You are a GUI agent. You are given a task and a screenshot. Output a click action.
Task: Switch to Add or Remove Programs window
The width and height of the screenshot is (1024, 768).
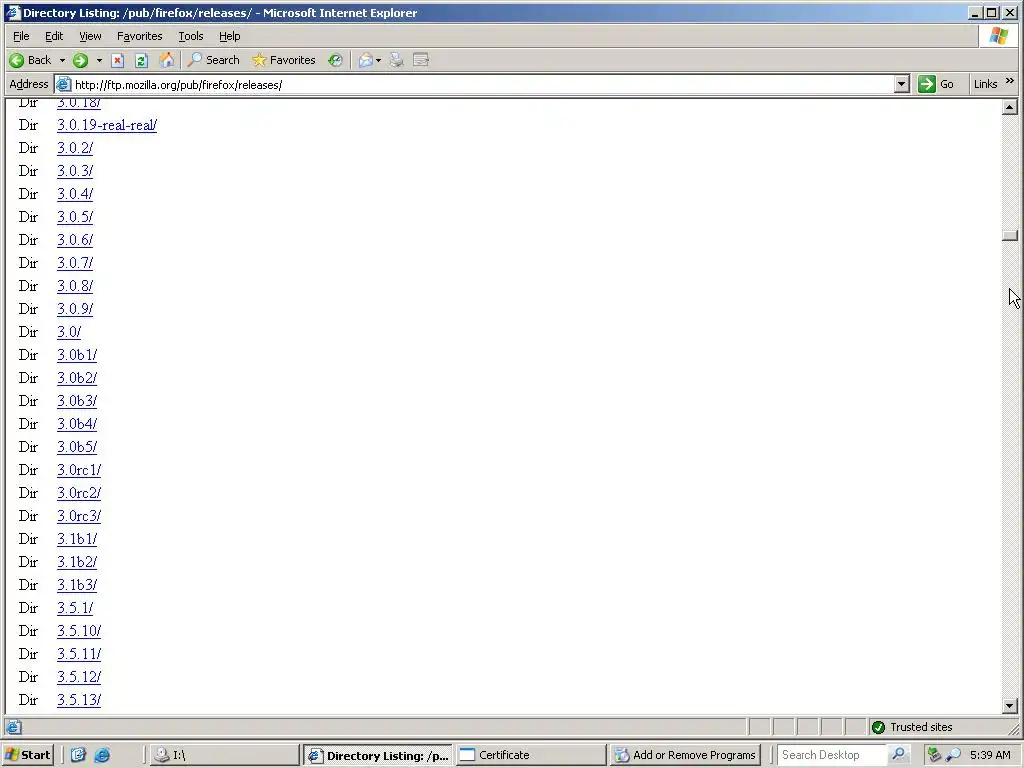tap(686, 755)
